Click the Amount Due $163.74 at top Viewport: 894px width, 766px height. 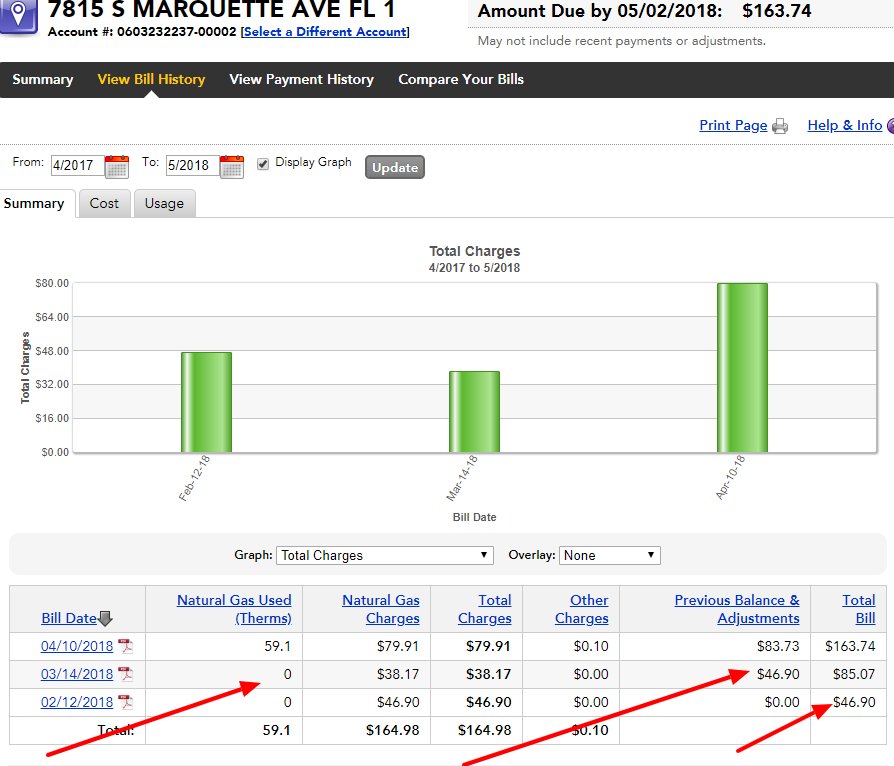coord(777,11)
